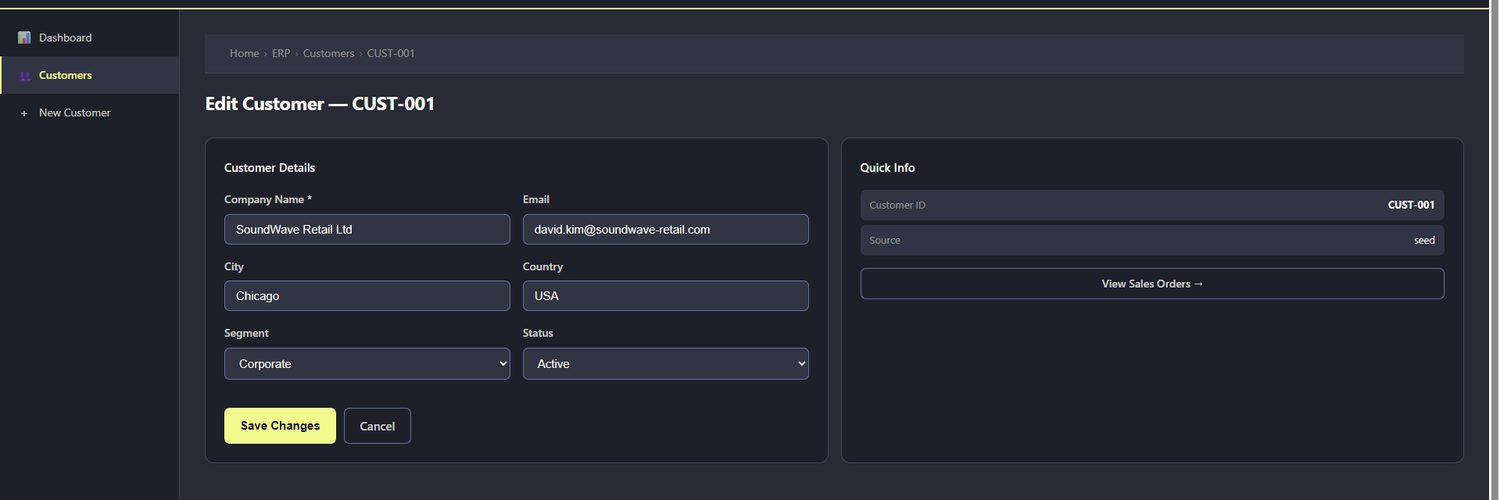This screenshot has height=500, width=1500.
Task: Click into the Email input field
Action: pos(666,229)
